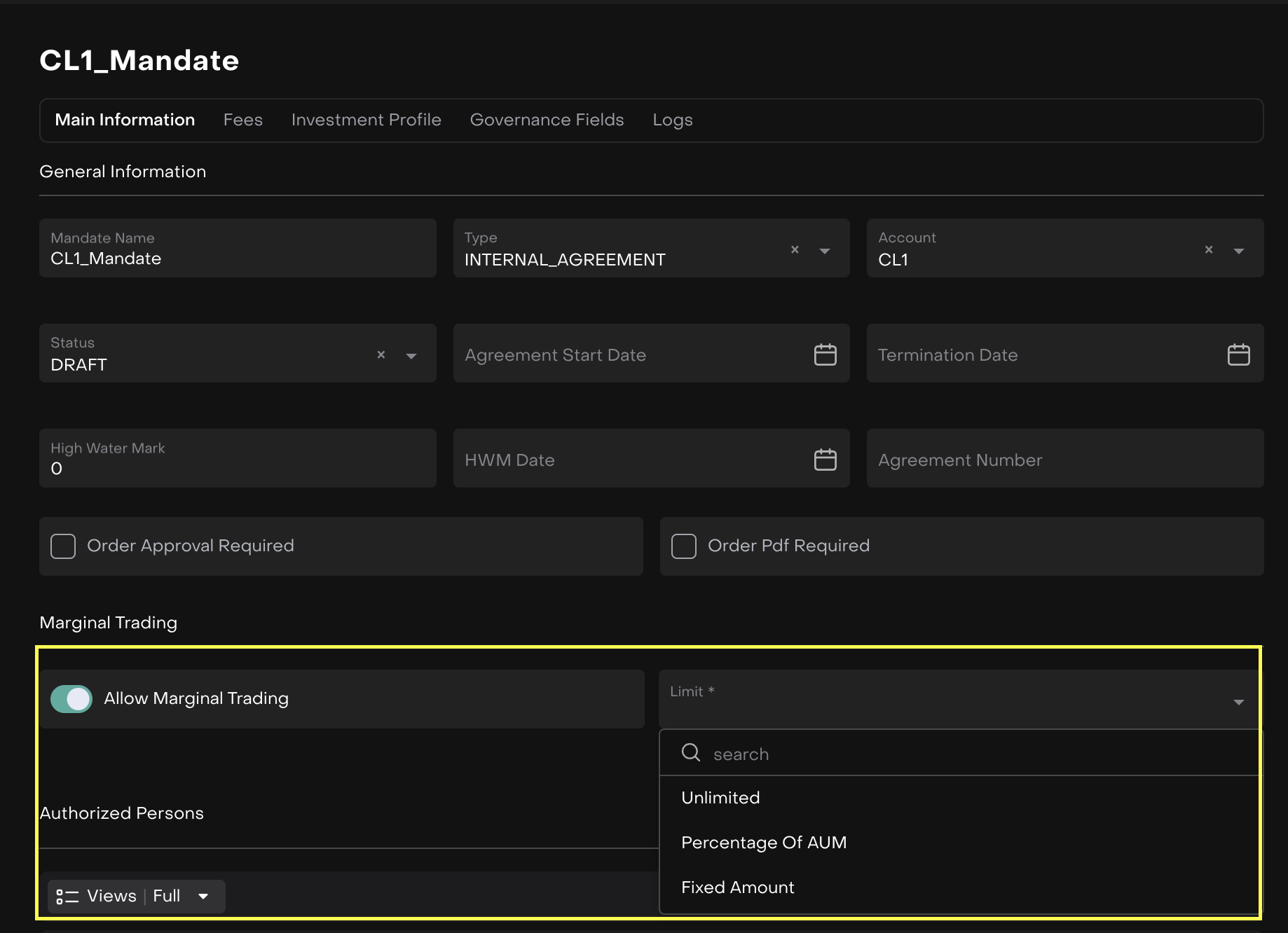Open the Agreement Start Date calendar icon
The image size is (1288, 933).
(825, 354)
